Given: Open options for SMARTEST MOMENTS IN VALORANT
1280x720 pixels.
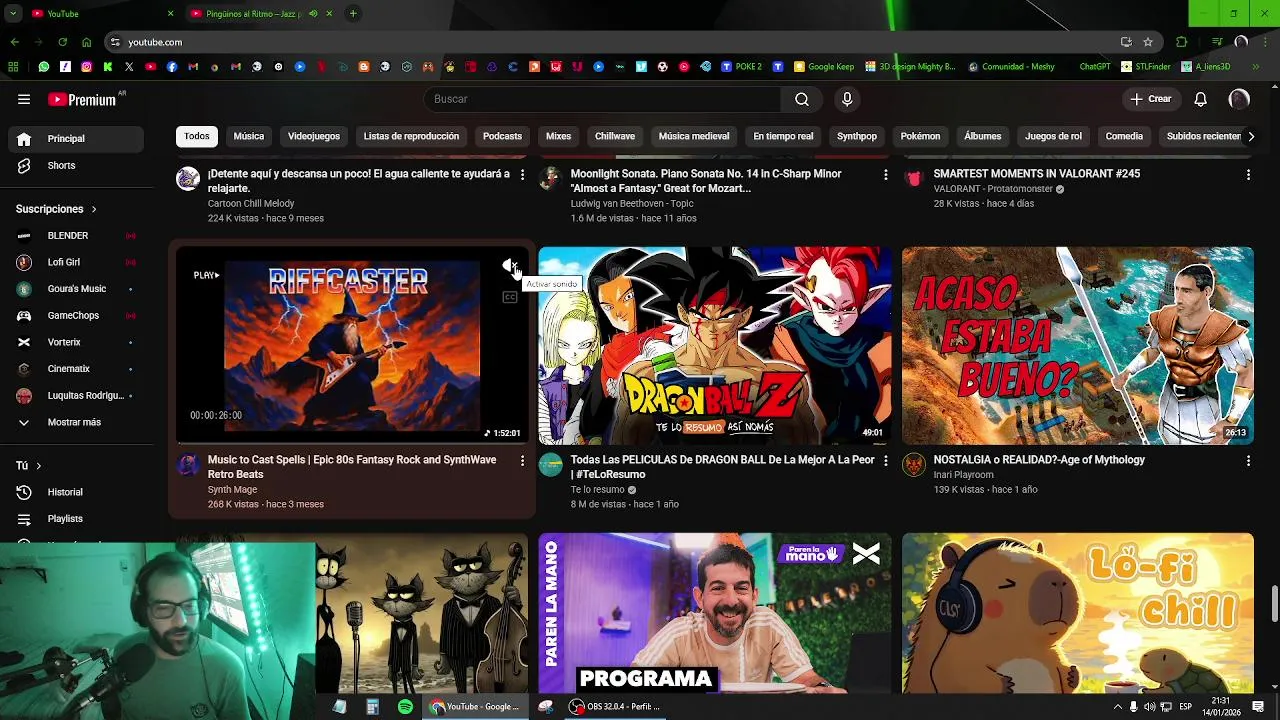Looking at the screenshot, I should click(x=1248, y=174).
